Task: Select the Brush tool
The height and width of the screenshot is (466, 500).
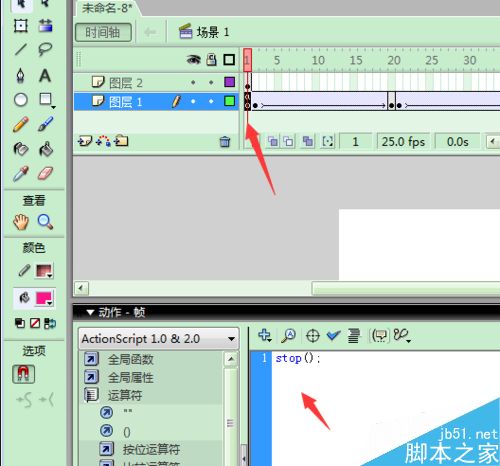Action: 46,124
